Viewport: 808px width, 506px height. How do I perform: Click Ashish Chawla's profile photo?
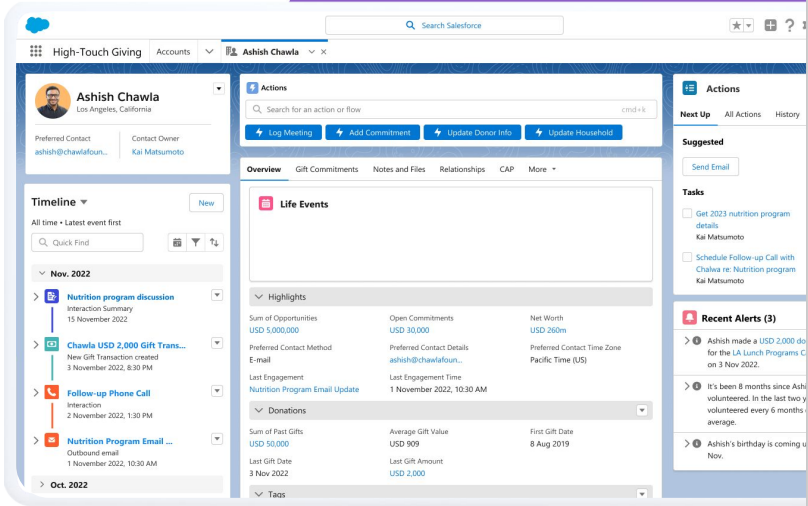point(53,101)
